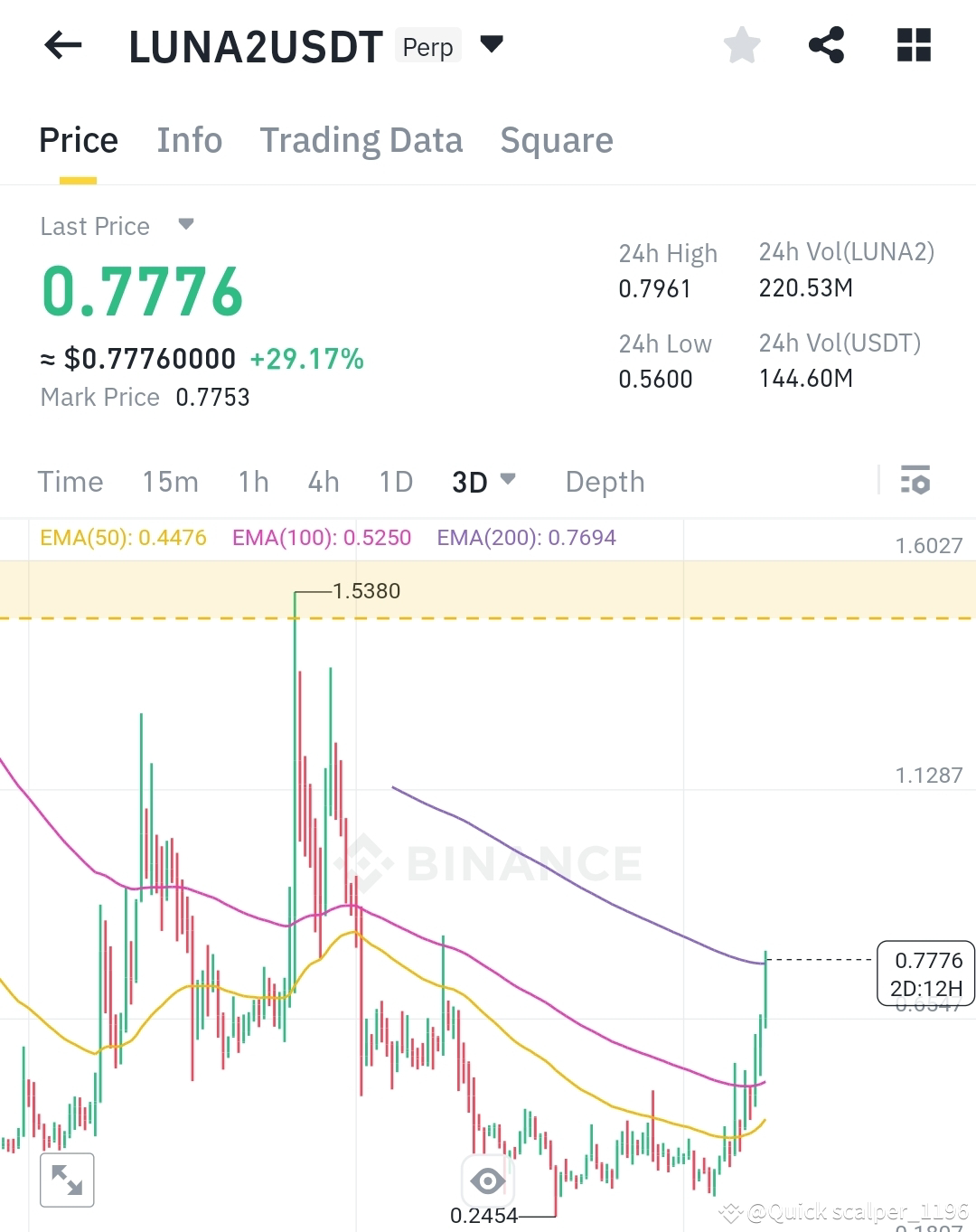The image size is (976, 1232).
Task: Switch to the Trading Data tab
Action: (x=361, y=140)
